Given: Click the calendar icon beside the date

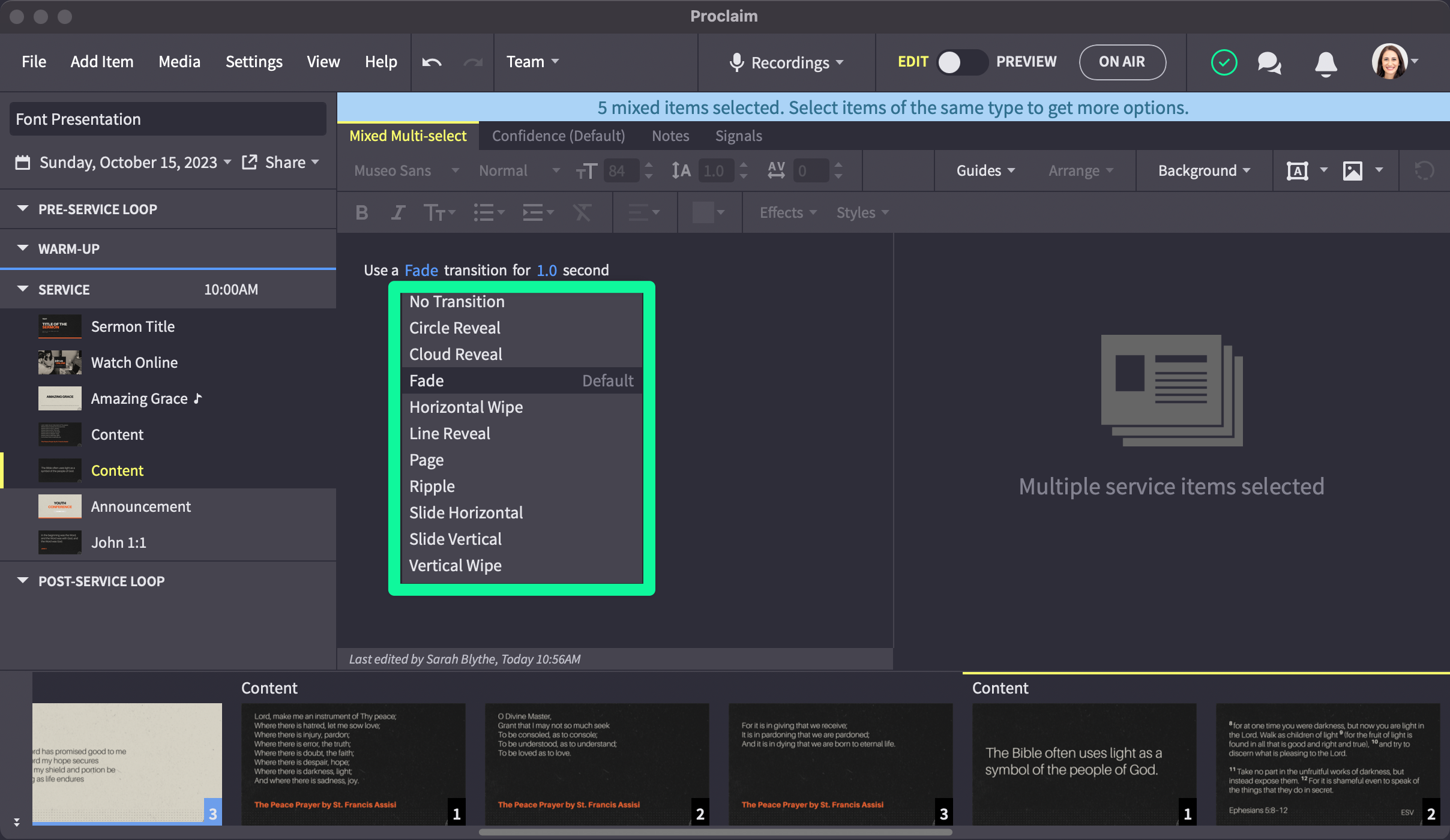Looking at the screenshot, I should 23,163.
